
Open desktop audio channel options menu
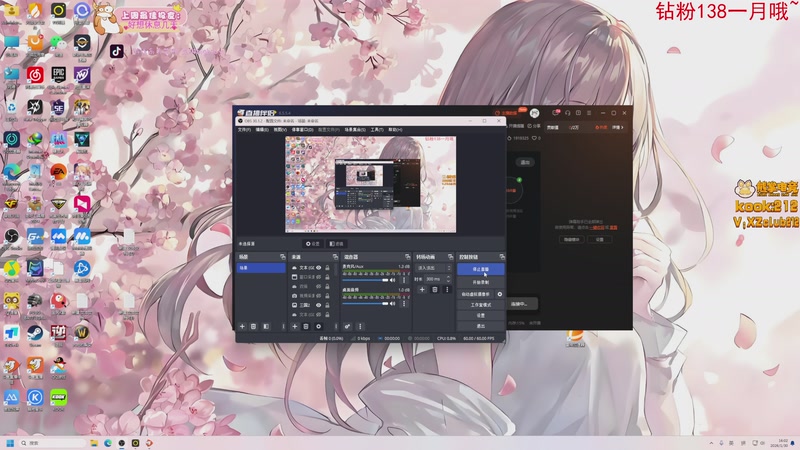coord(404,304)
